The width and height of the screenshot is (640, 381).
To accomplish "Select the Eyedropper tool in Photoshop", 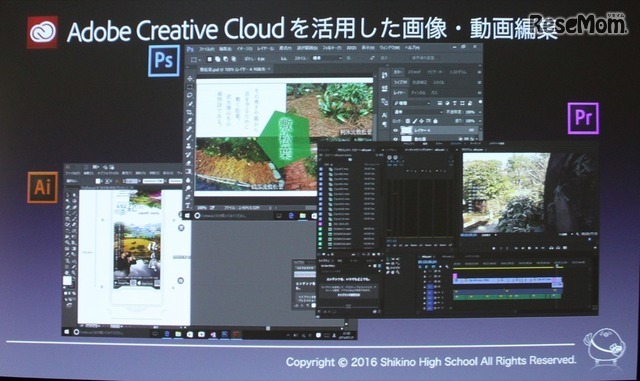I will coord(190,120).
